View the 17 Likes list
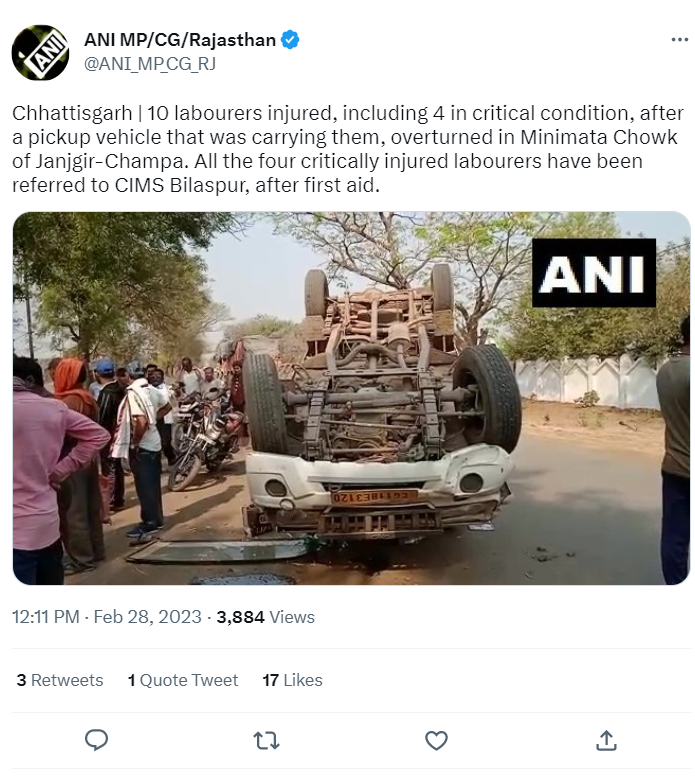The height and width of the screenshot is (781, 695). 292,680
